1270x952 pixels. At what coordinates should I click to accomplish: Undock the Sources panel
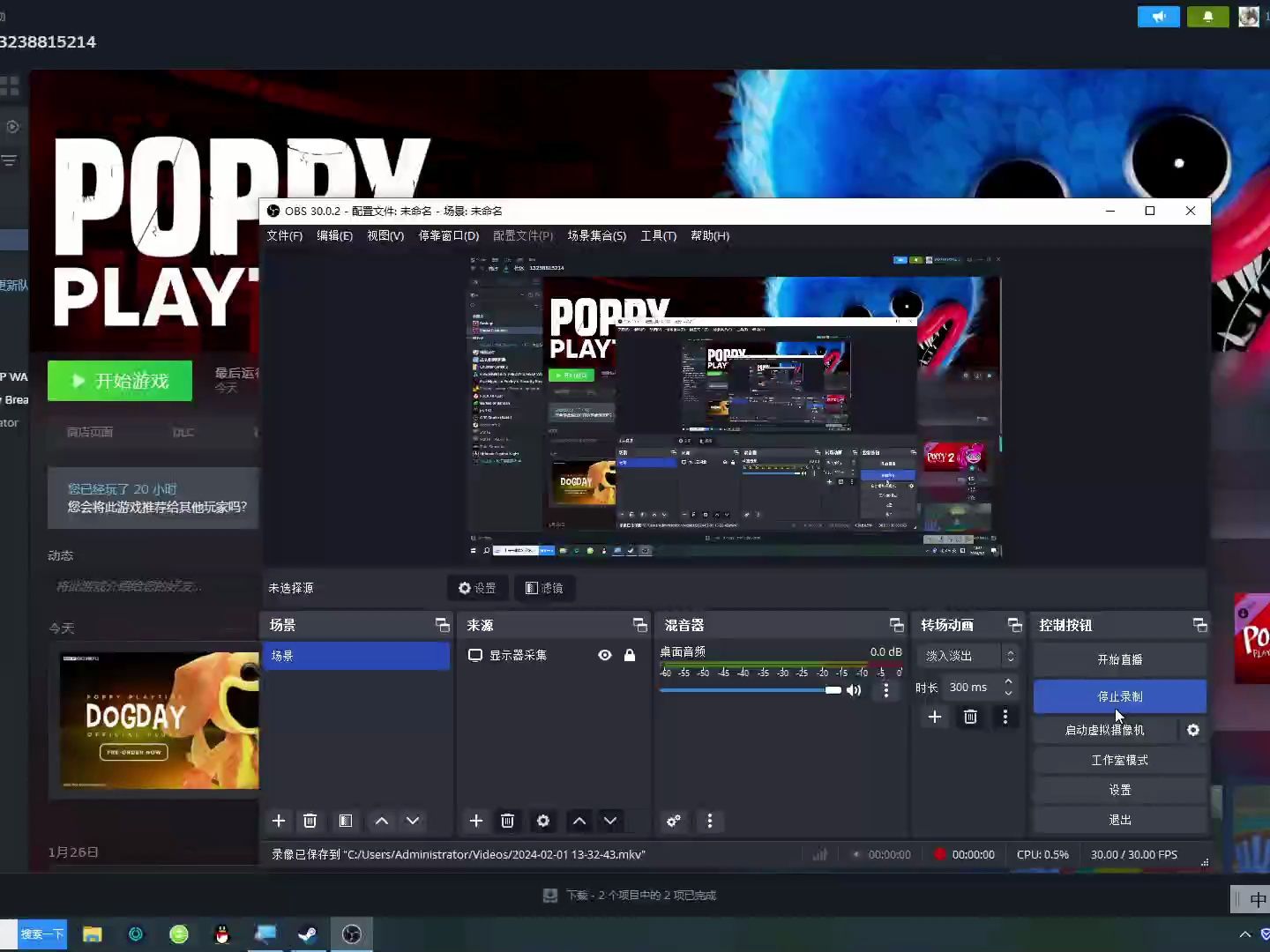(640, 625)
